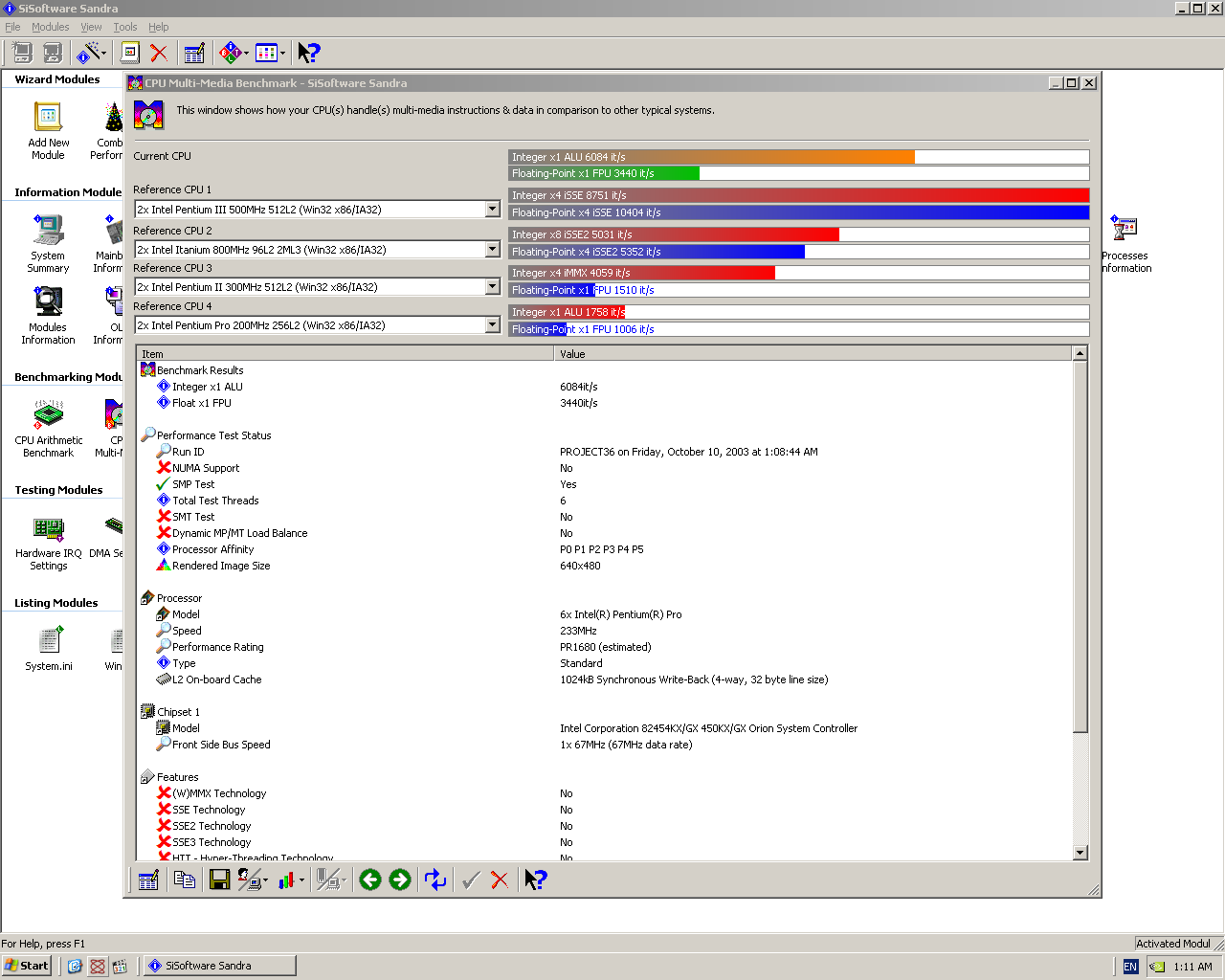Click the copy documents icon in bottom toolbar

click(185, 880)
